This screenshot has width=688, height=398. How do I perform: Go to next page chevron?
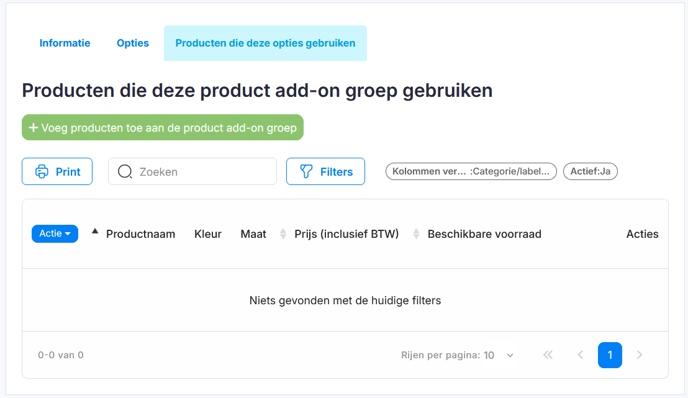(639, 355)
